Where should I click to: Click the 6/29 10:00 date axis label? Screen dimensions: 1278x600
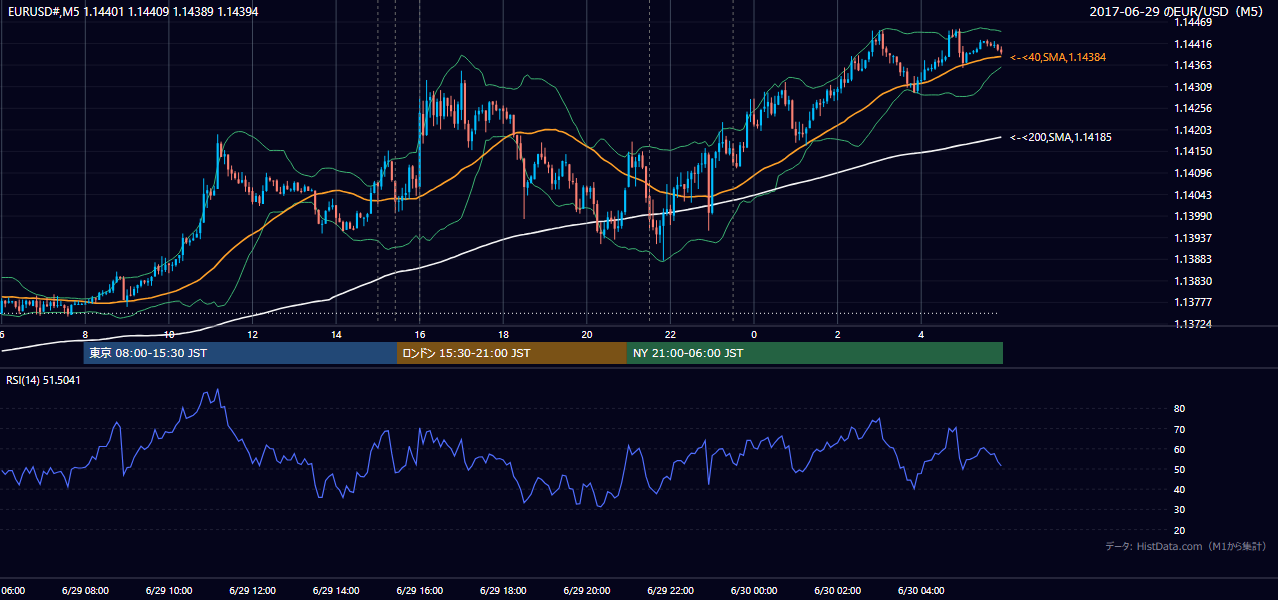tap(168, 591)
